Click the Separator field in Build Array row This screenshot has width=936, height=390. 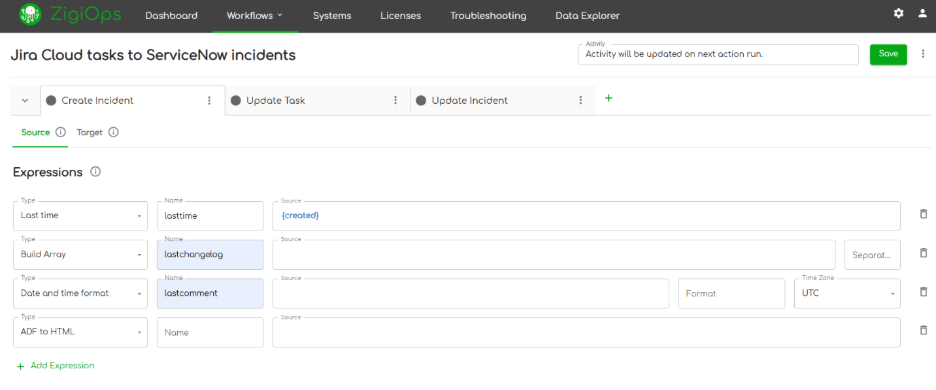tap(872, 254)
